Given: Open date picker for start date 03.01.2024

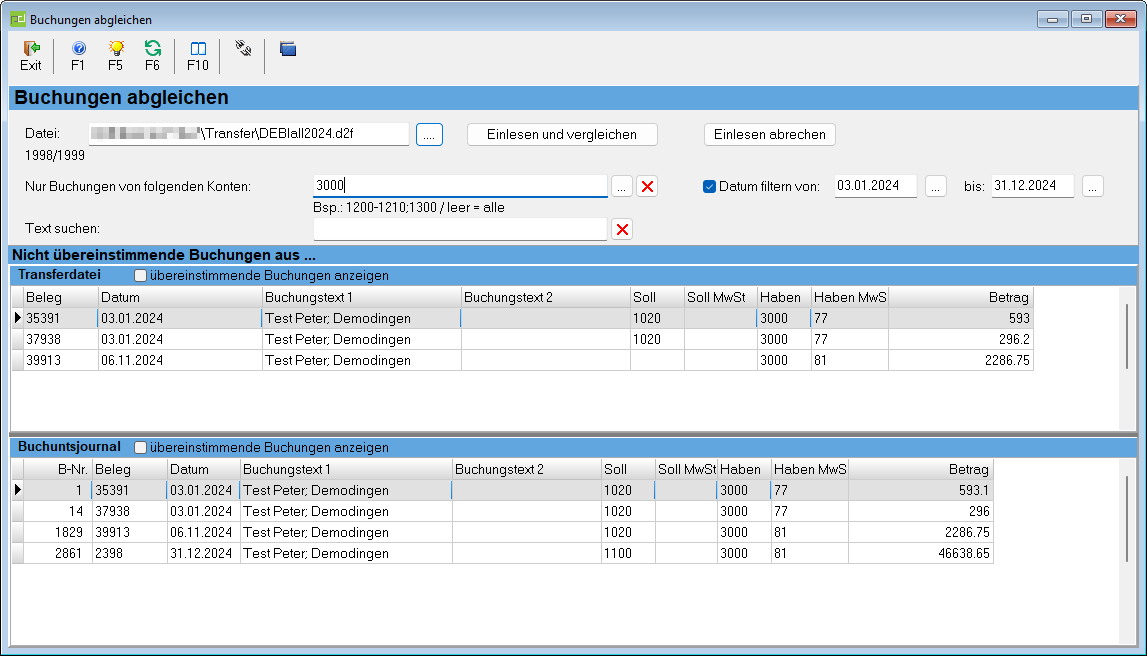Looking at the screenshot, I should pos(935,186).
